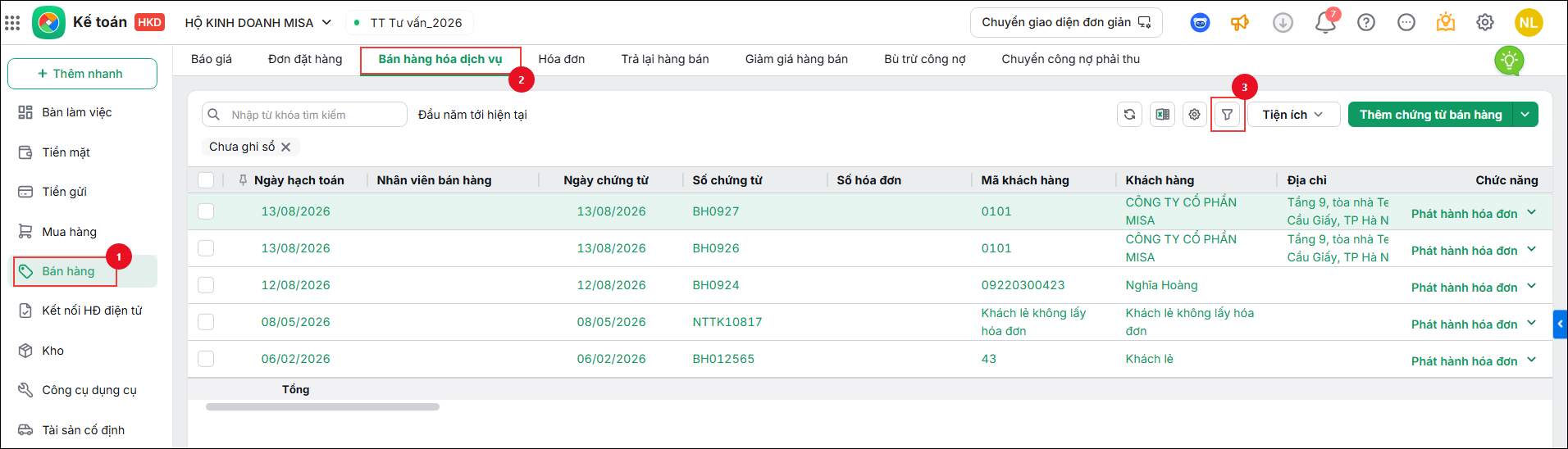
Task: Check the row for voucher BH012565
Action: coord(206,359)
